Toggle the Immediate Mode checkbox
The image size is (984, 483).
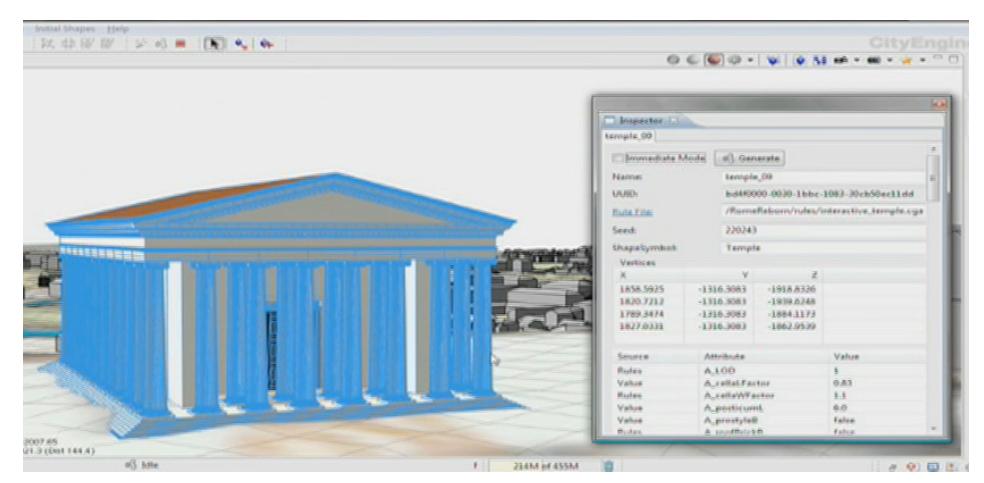[x=618, y=158]
